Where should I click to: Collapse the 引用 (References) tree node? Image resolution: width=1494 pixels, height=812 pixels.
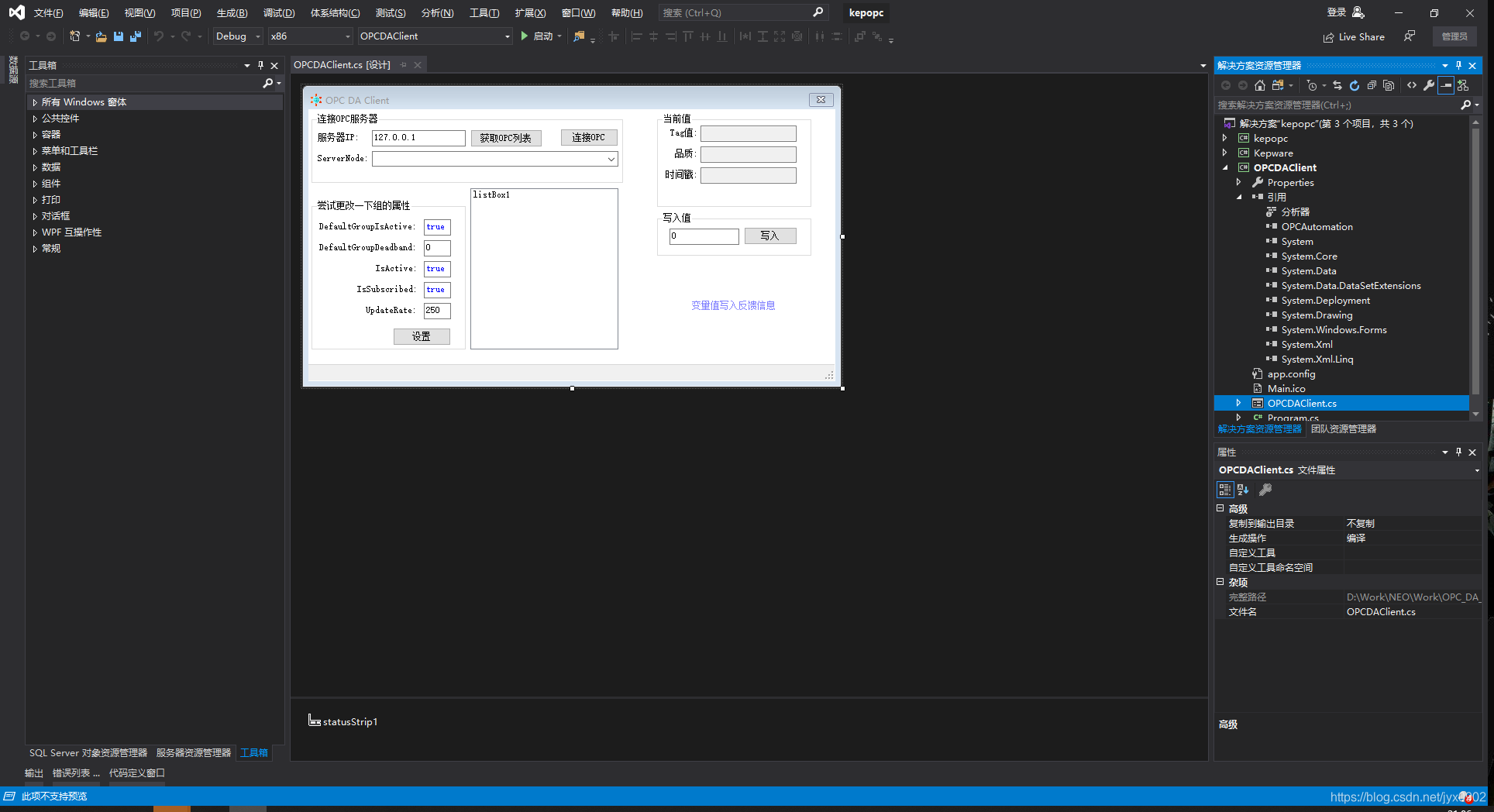1239,197
